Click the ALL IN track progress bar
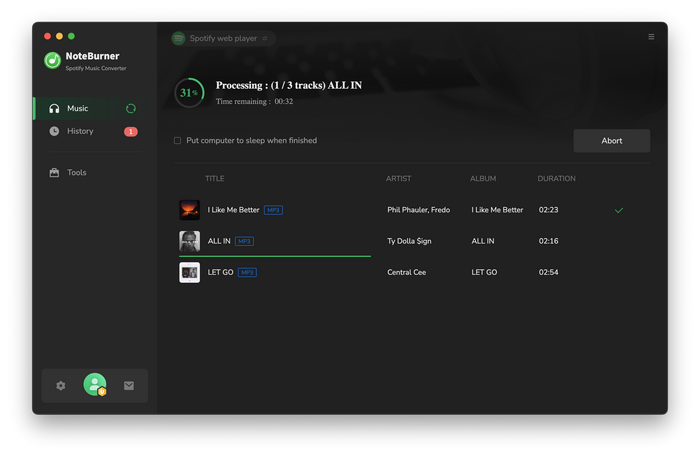The width and height of the screenshot is (700, 457). coord(275,256)
